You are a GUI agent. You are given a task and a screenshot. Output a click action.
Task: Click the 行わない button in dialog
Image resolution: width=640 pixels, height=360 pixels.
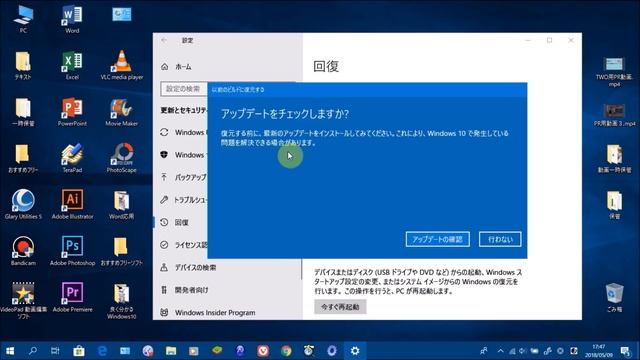tap(500, 239)
